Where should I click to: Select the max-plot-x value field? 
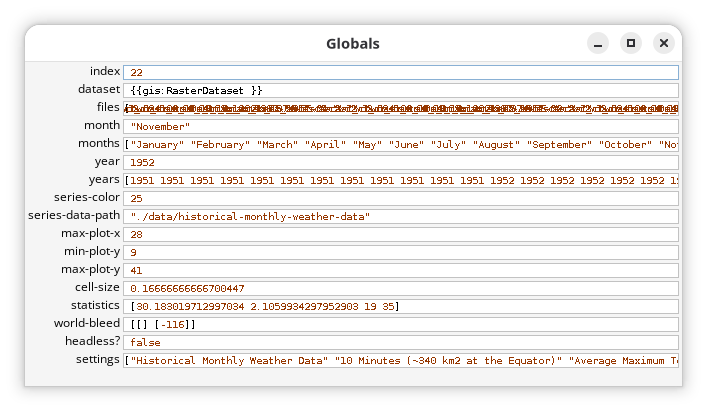[400, 234]
